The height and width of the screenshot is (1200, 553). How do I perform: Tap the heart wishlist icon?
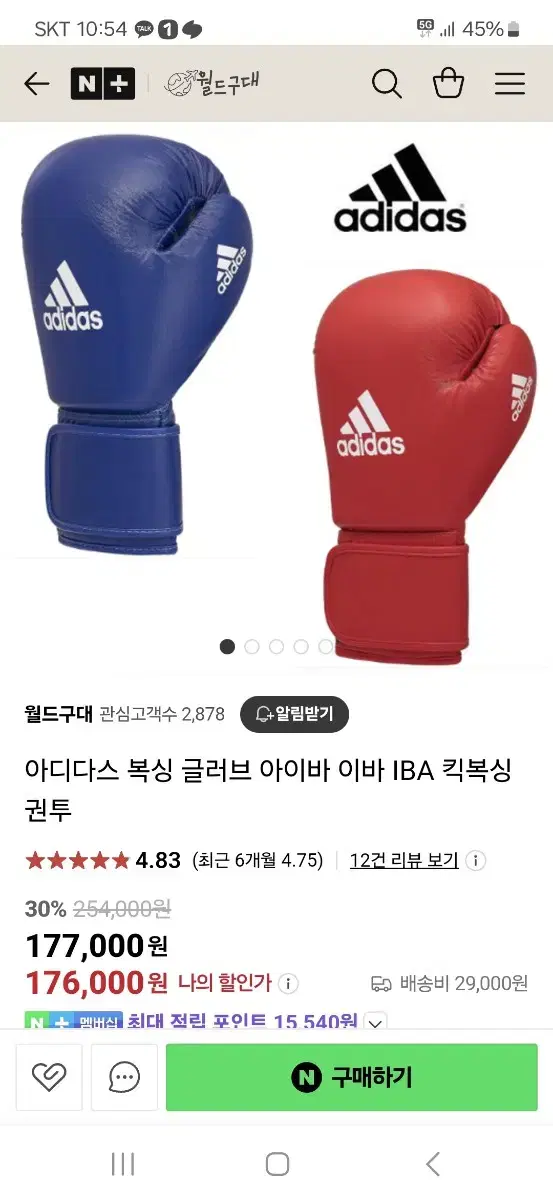49,1077
